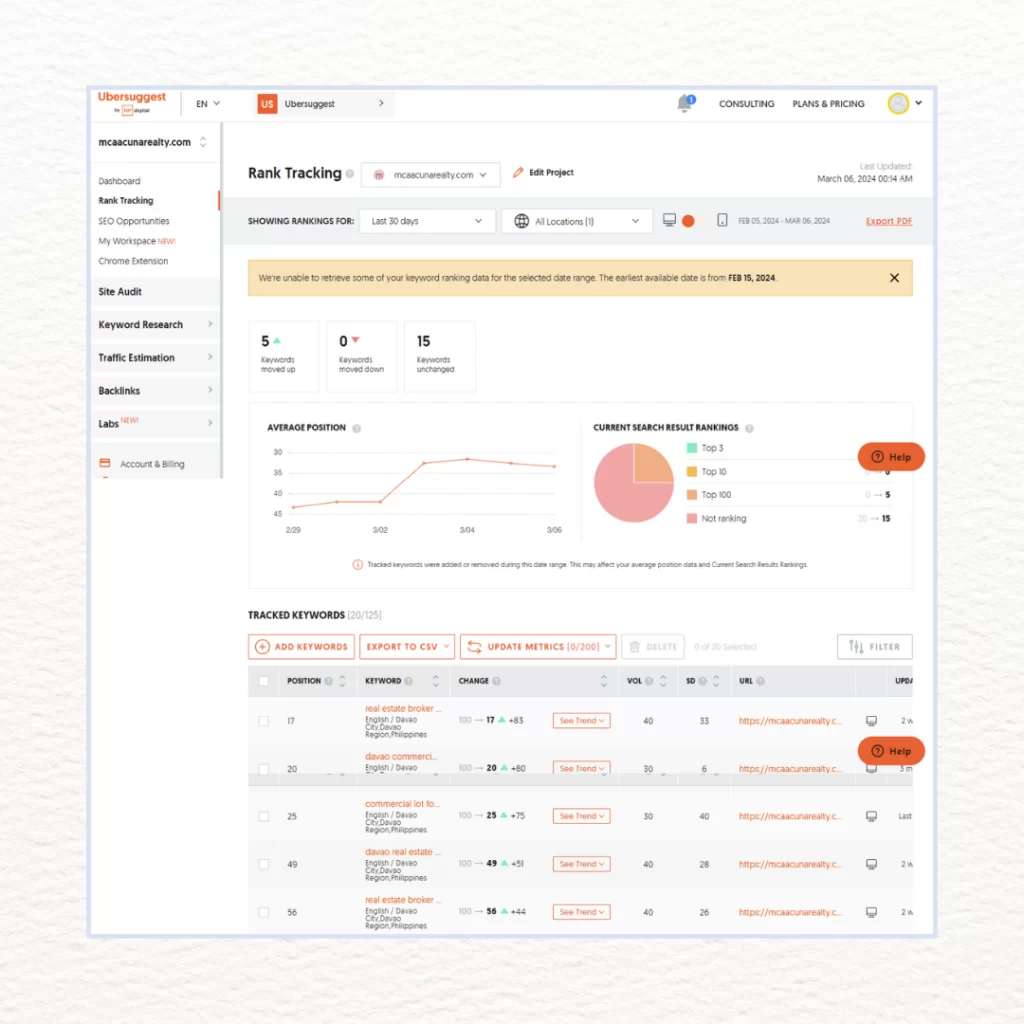This screenshot has height=1024, width=1024.
Task: Open the notifications bell icon
Action: 685,103
